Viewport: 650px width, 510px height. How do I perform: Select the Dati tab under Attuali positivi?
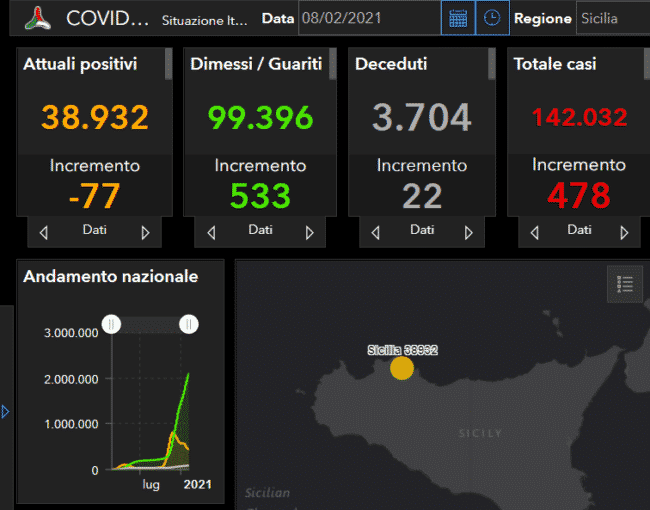95,230
